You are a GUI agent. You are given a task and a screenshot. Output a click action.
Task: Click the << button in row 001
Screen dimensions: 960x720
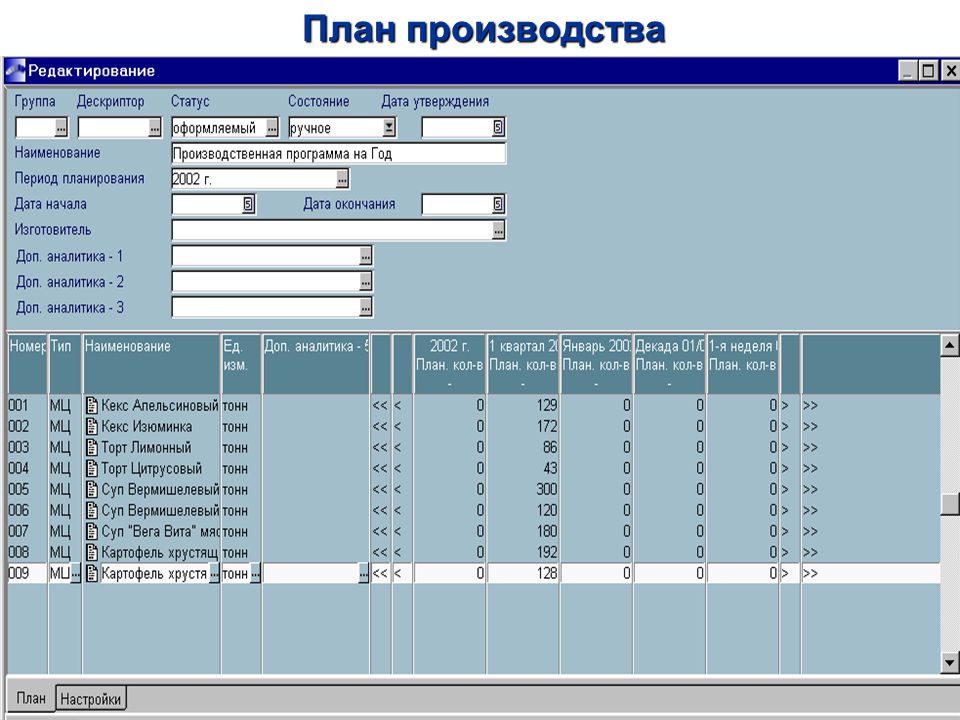380,405
